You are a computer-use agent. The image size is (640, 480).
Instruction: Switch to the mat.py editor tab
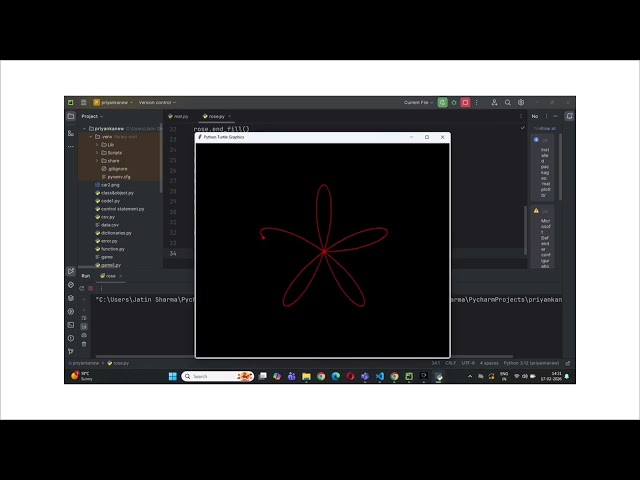(178, 116)
